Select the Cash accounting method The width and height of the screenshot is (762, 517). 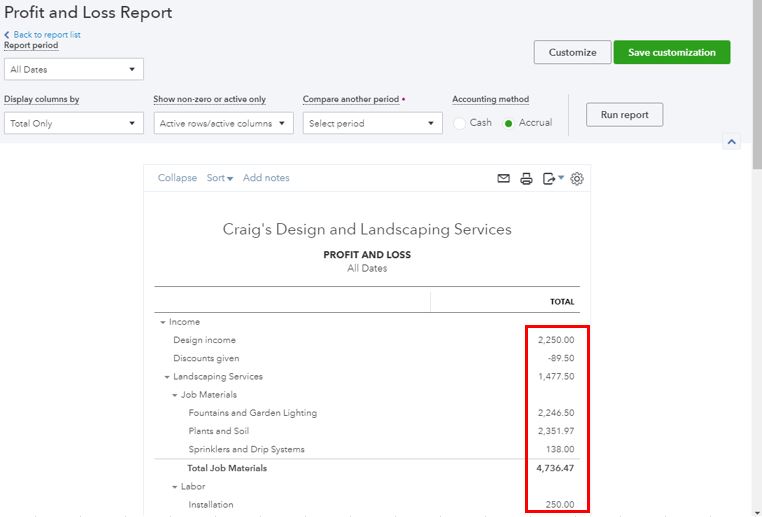(x=459, y=123)
